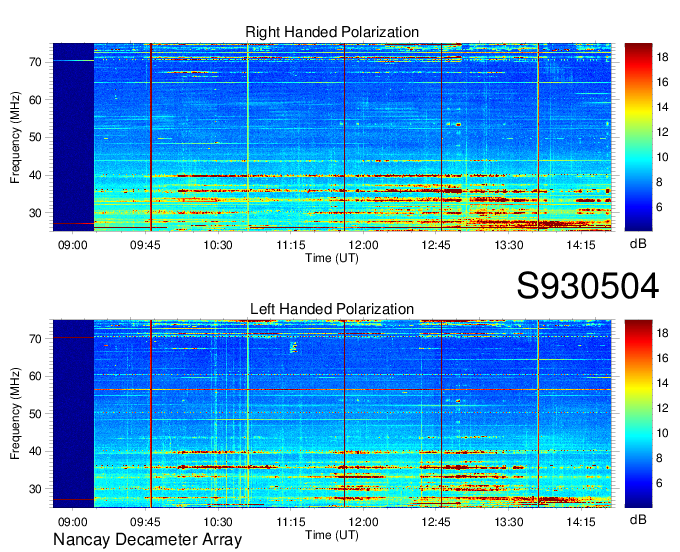
Task: Click the 50 MHz tick on Left Handed plot
Action: (x=35, y=414)
